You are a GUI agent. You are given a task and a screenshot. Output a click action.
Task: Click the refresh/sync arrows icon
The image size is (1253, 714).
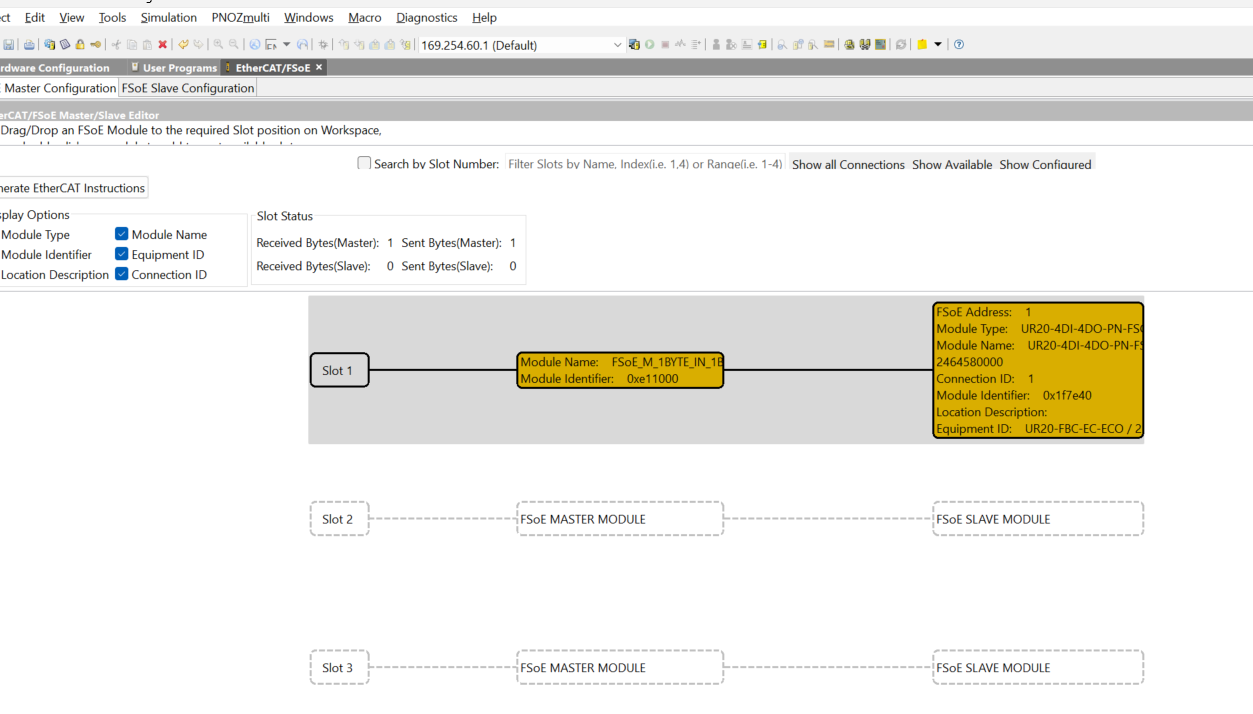point(901,44)
